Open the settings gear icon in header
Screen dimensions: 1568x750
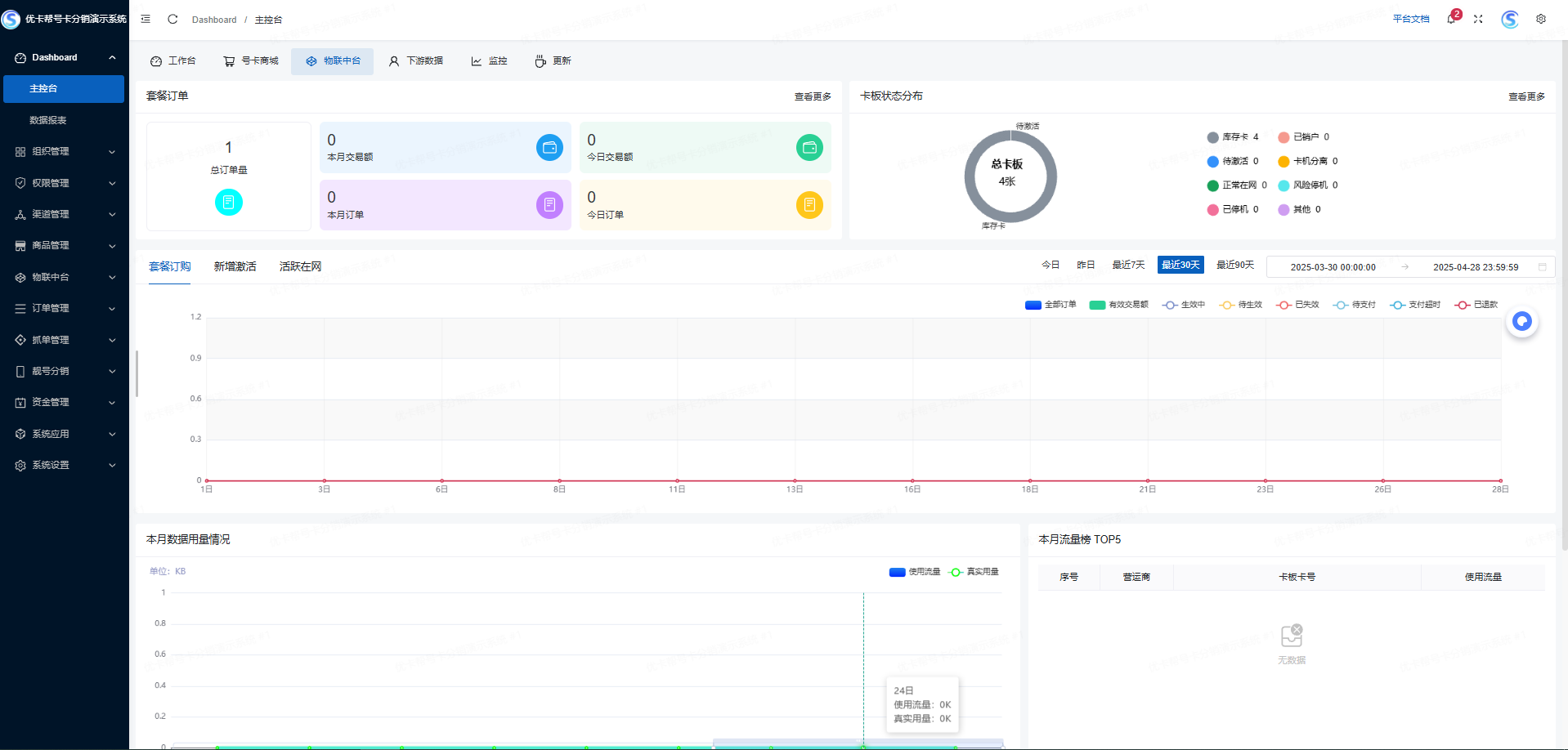pos(1541,19)
